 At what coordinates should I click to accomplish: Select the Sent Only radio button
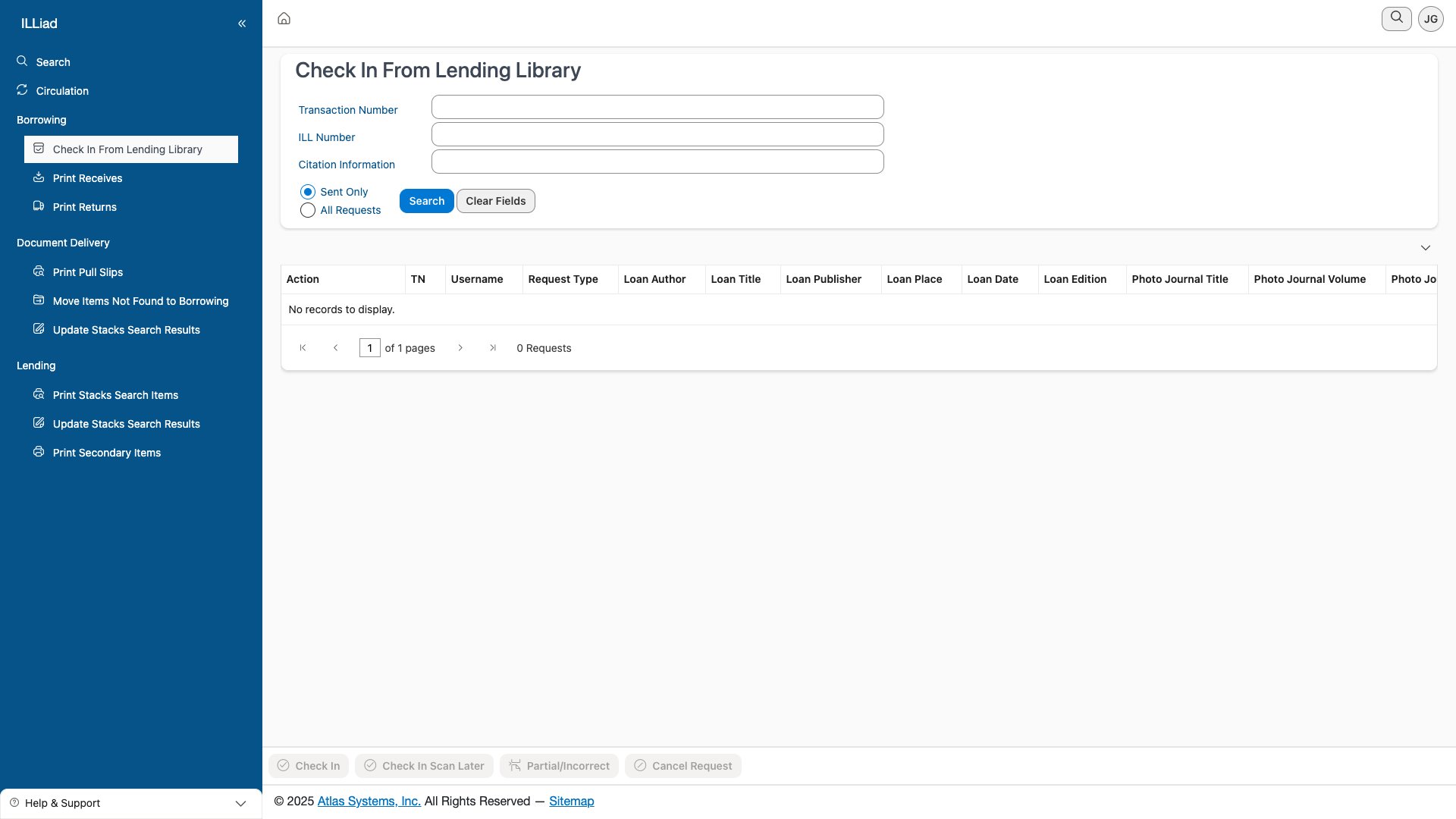click(x=308, y=192)
